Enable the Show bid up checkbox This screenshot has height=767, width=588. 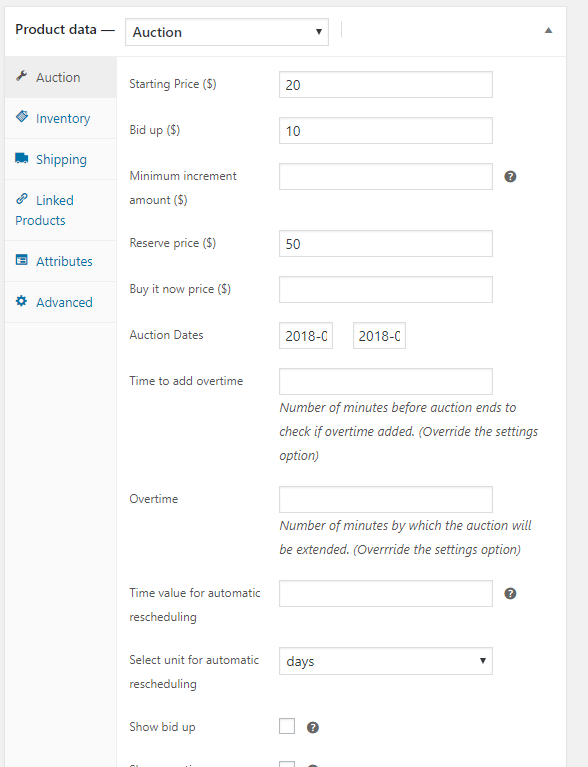(x=287, y=726)
